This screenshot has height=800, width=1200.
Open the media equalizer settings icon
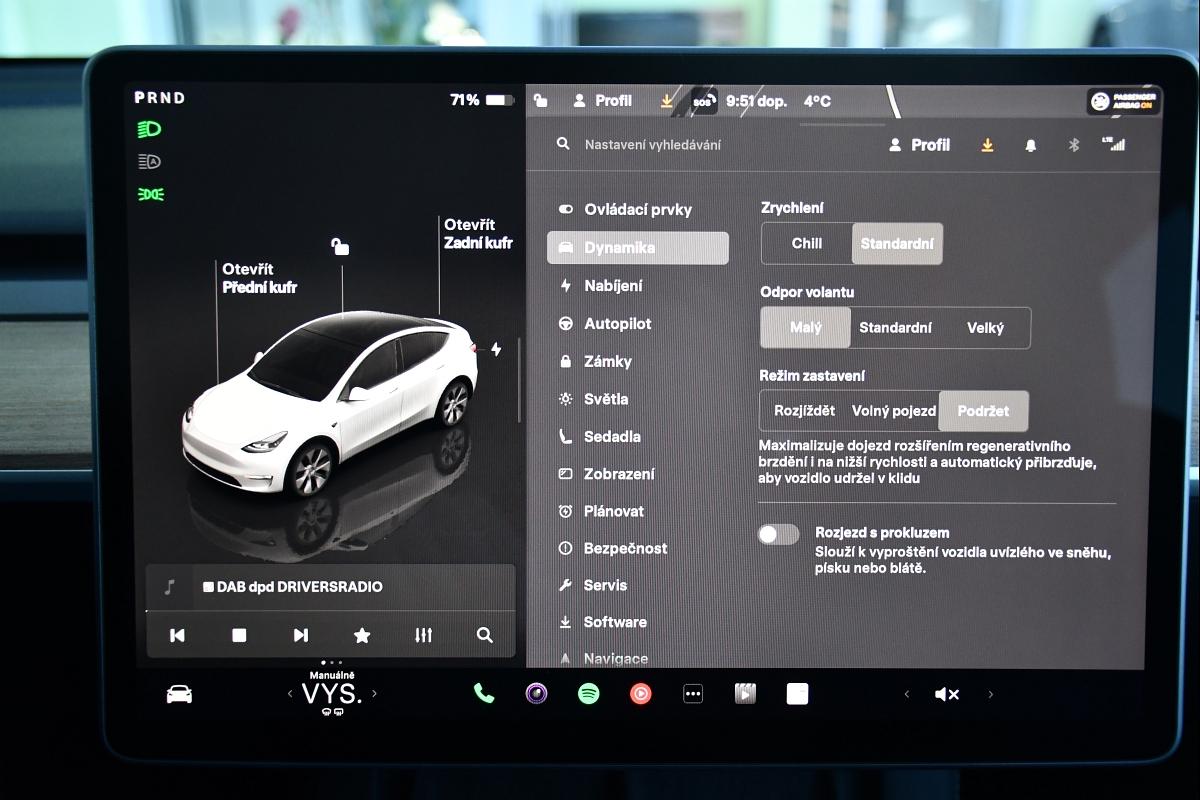(423, 635)
